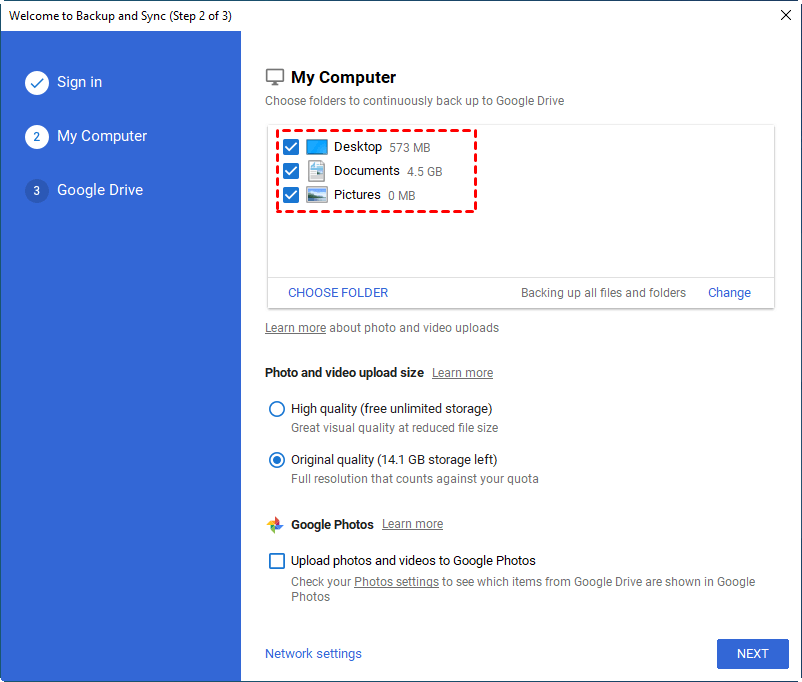Go to the Sign in step
The image size is (802, 682).
point(79,82)
